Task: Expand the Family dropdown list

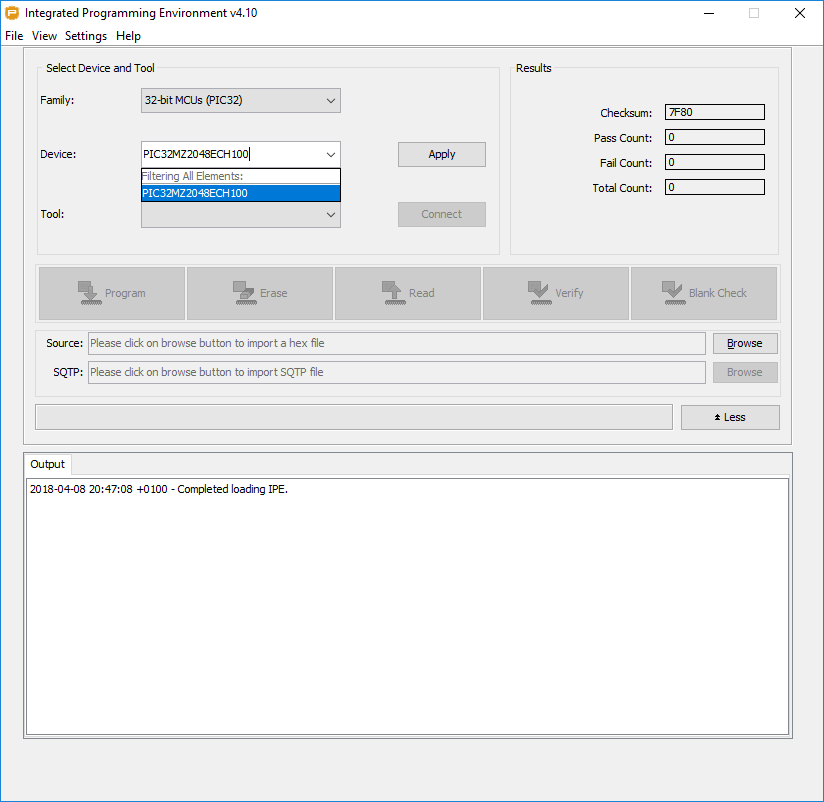Action: click(x=331, y=101)
